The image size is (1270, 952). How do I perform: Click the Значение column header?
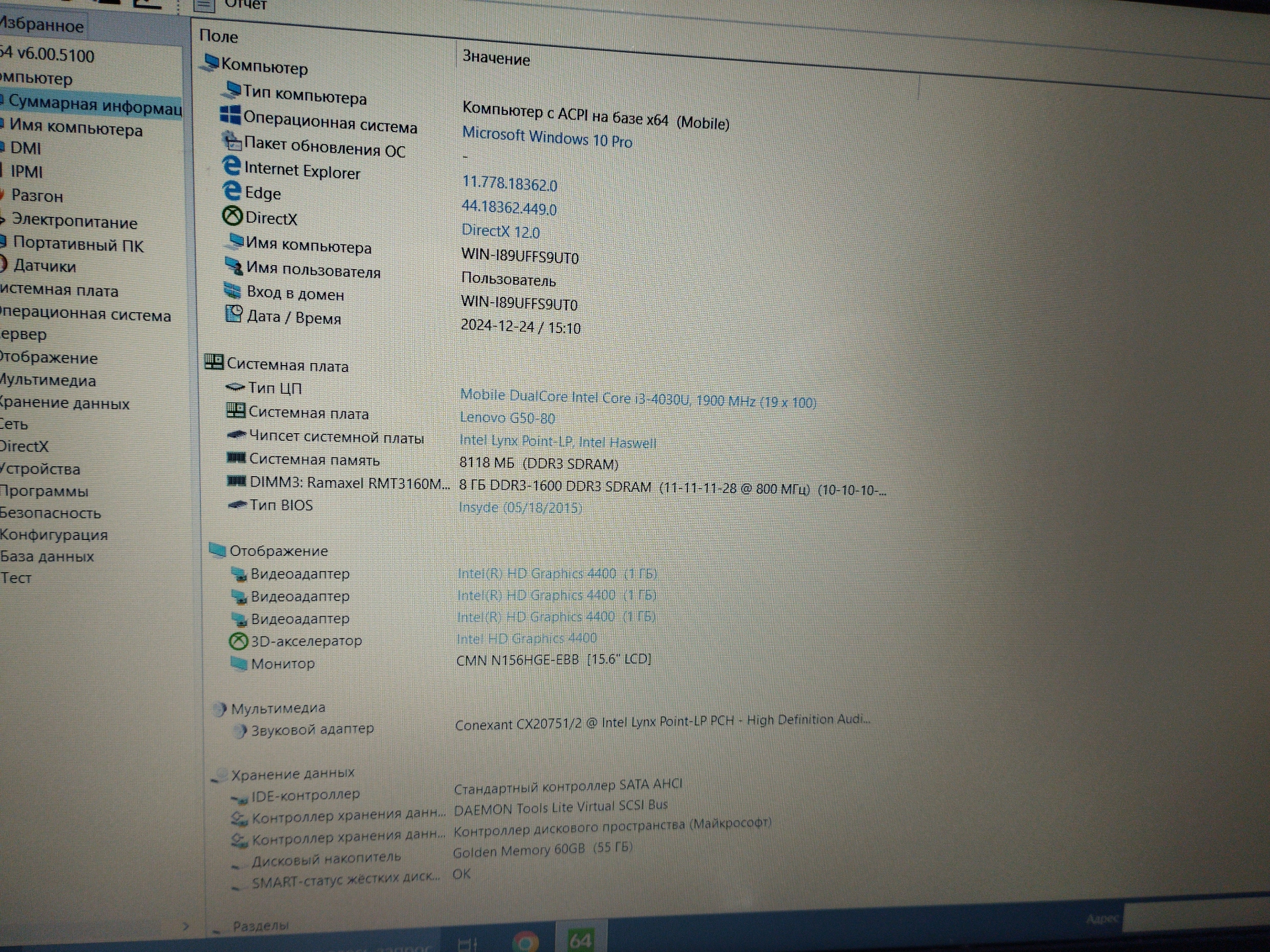(496, 58)
